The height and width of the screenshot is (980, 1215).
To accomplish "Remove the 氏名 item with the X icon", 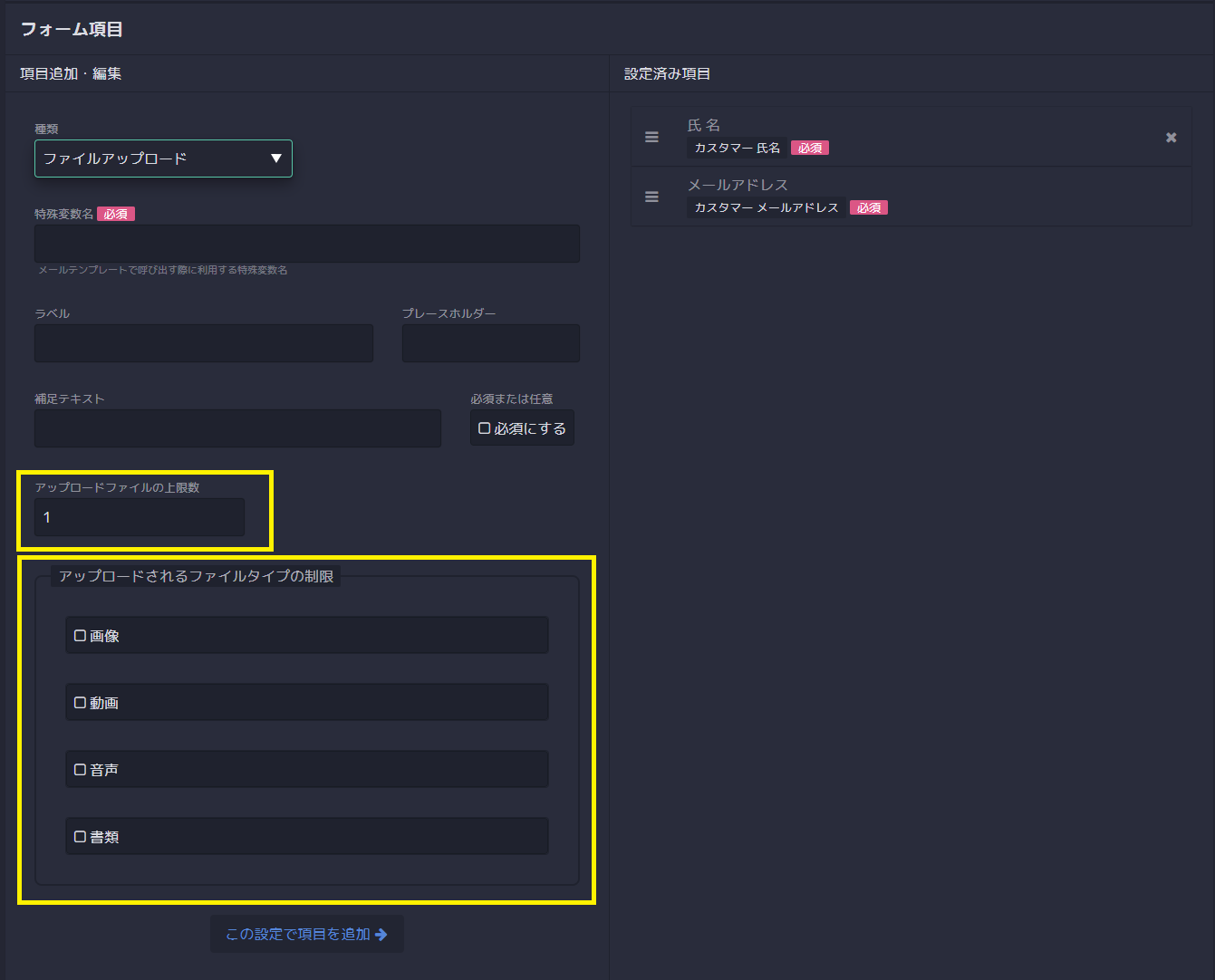I will [x=1171, y=138].
